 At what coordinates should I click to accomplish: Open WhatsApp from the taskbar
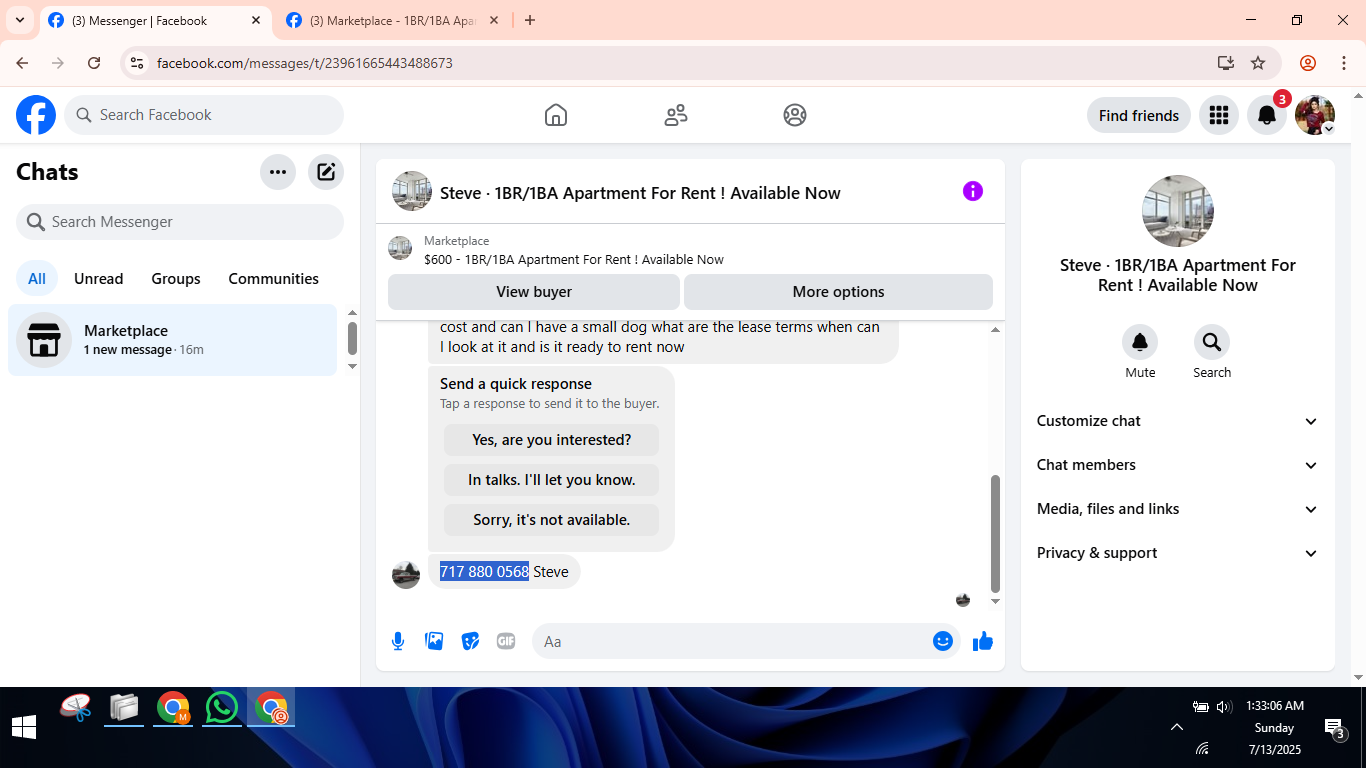(221, 708)
